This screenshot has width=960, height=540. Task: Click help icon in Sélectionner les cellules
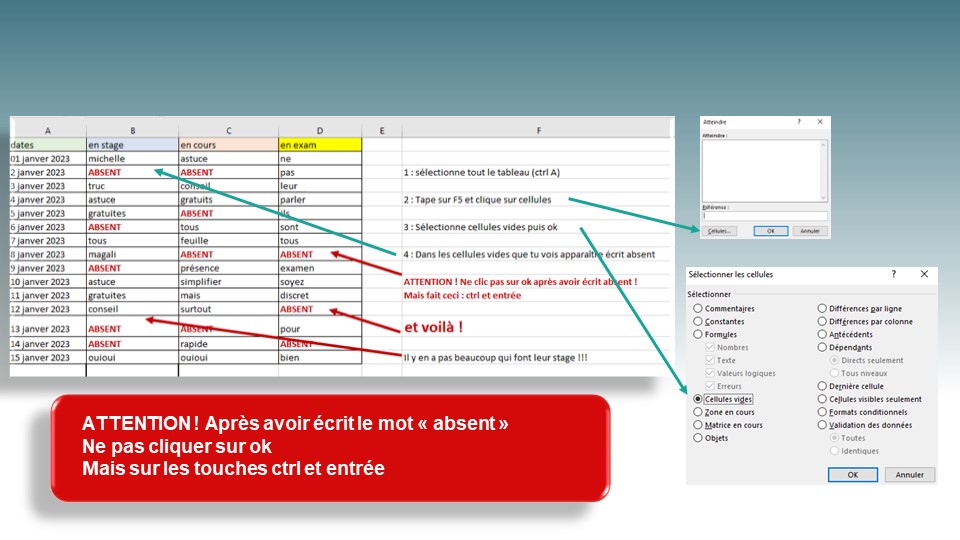click(894, 274)
